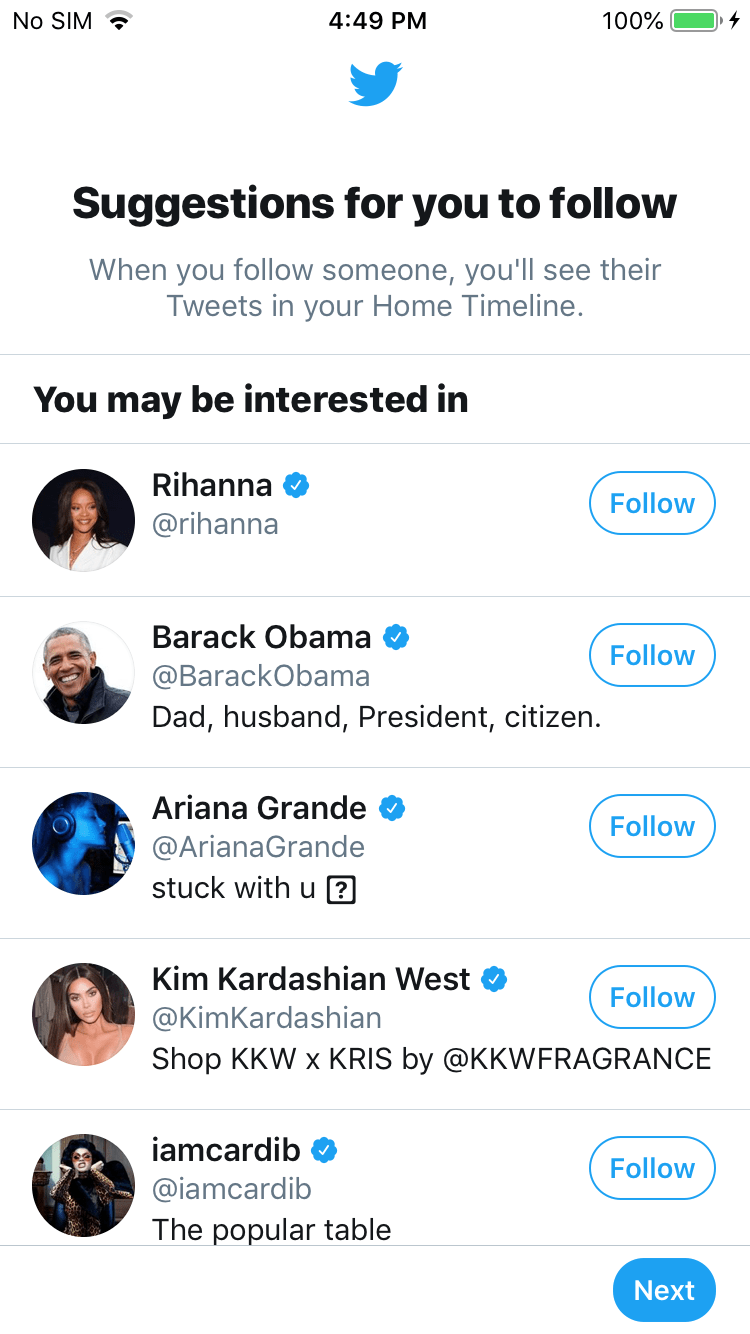Screen dimensions: 750x1334
Task: Tap iamcardib's leopard-print avatar
Action: [83, 1185]
